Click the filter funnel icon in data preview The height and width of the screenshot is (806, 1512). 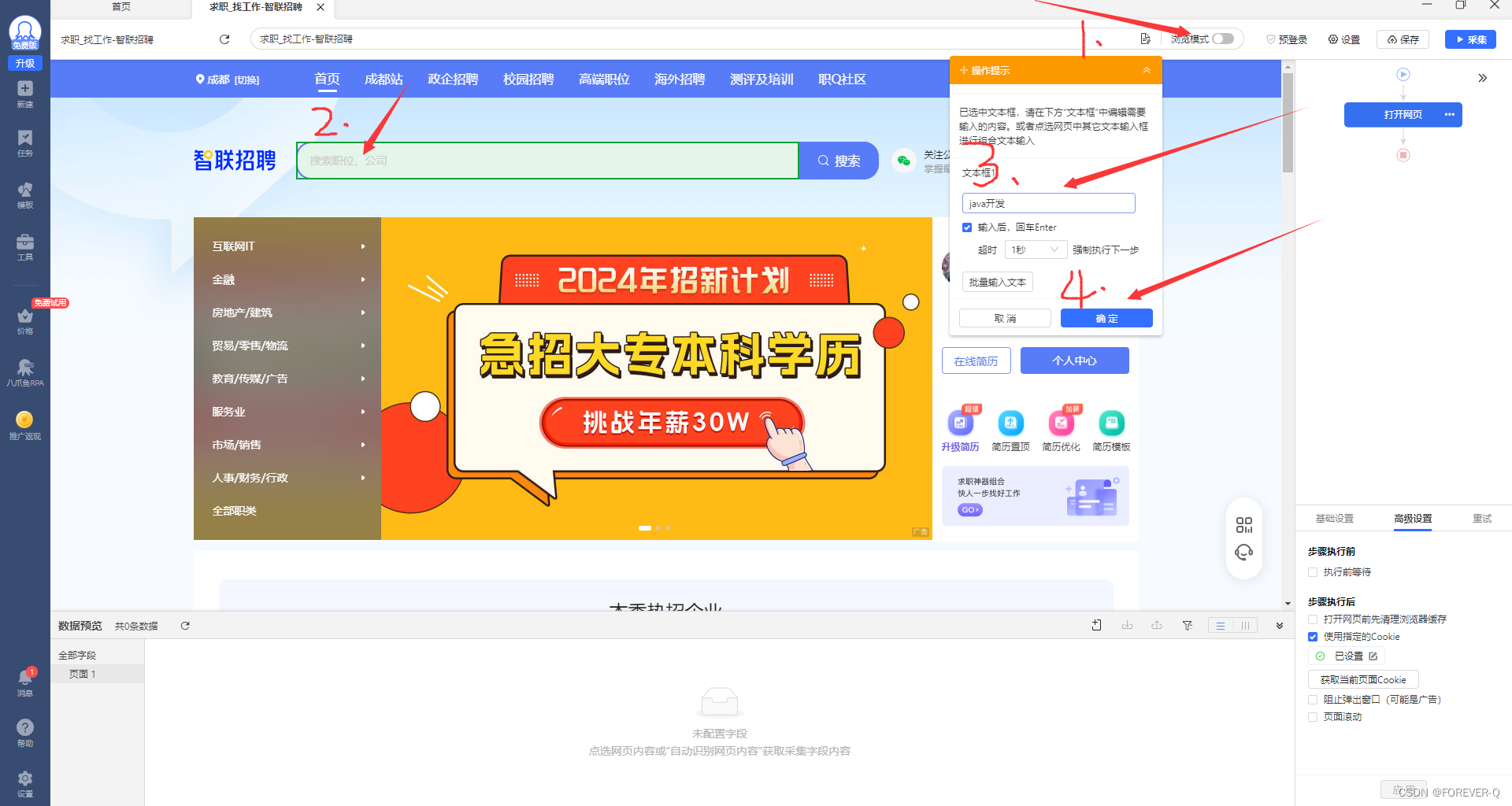pyautogui.click(x=1187, y=625)
